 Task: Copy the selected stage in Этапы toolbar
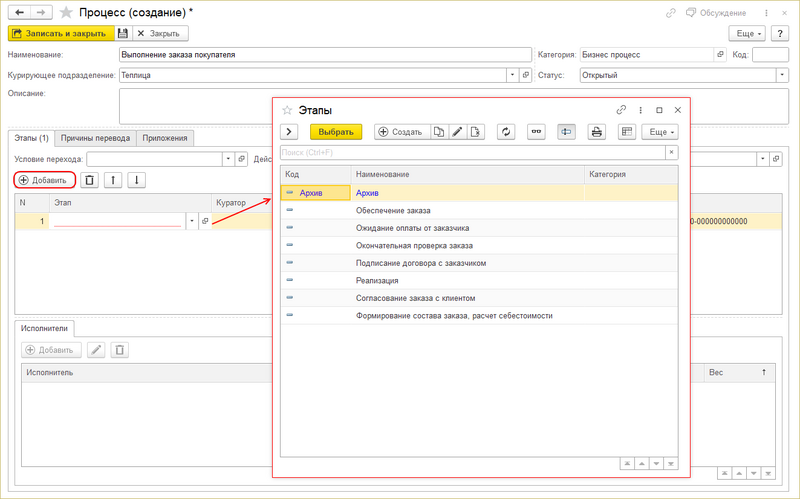pos(439,132)
